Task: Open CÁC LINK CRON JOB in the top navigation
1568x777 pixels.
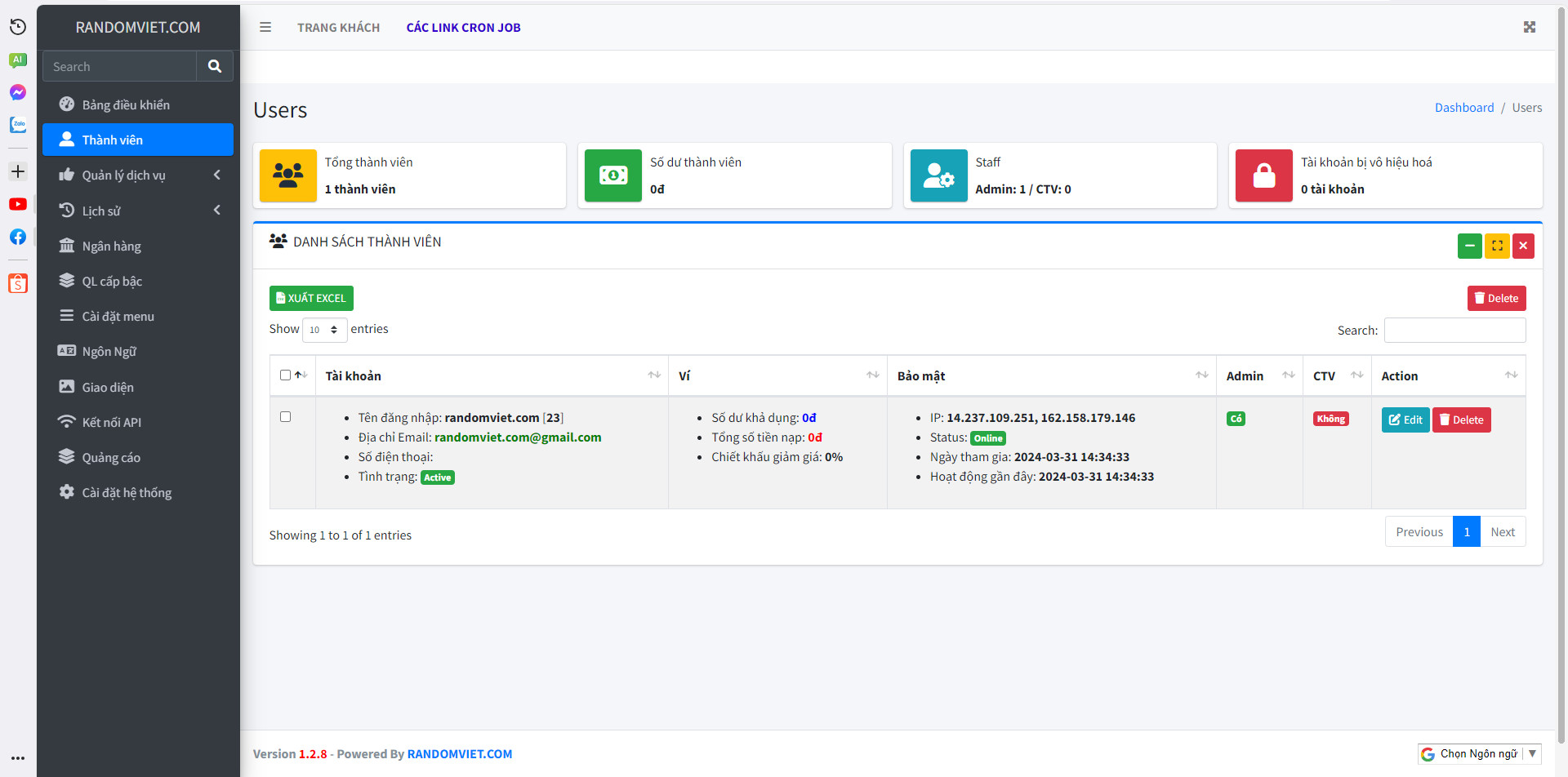Action: click(463, 27)
